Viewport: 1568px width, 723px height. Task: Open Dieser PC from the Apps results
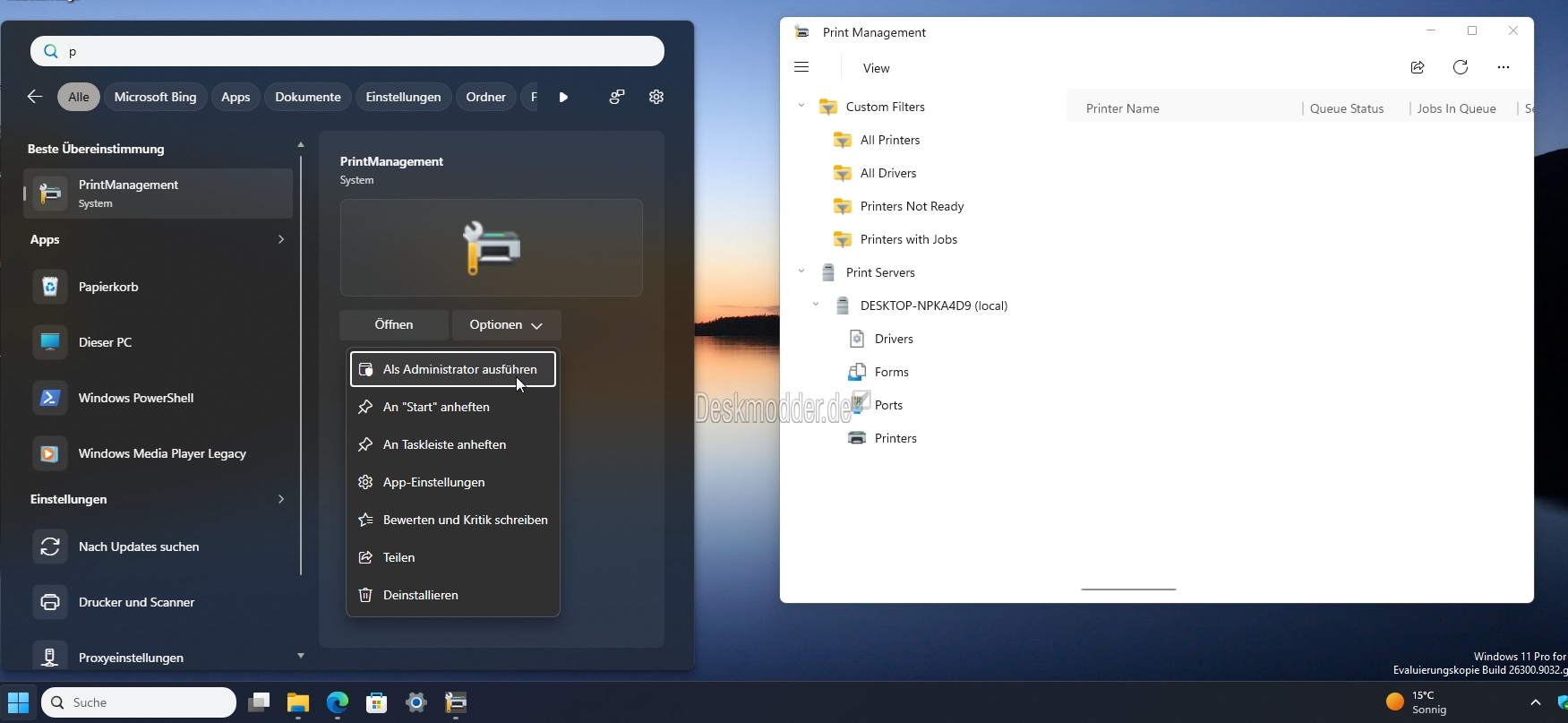point(159,342)
